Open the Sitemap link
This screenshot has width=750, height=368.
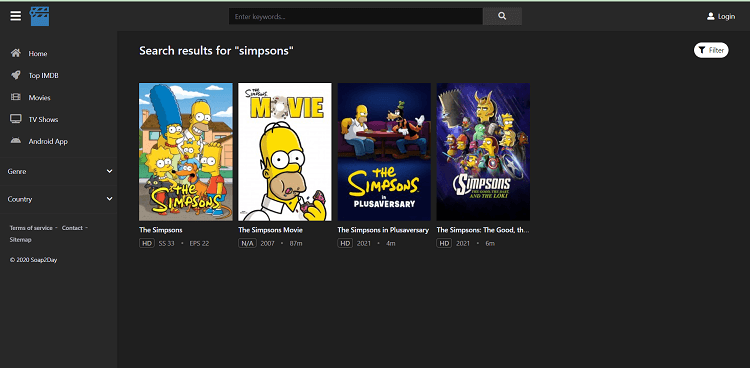pos(21,239)
